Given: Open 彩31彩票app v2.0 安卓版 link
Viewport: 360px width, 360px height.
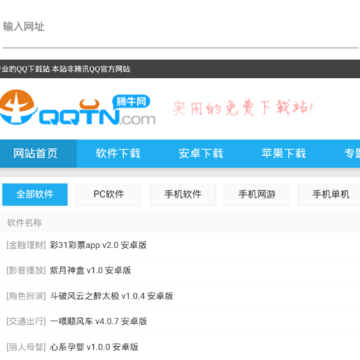Looking at the screenshot, I should coord(98,245).
